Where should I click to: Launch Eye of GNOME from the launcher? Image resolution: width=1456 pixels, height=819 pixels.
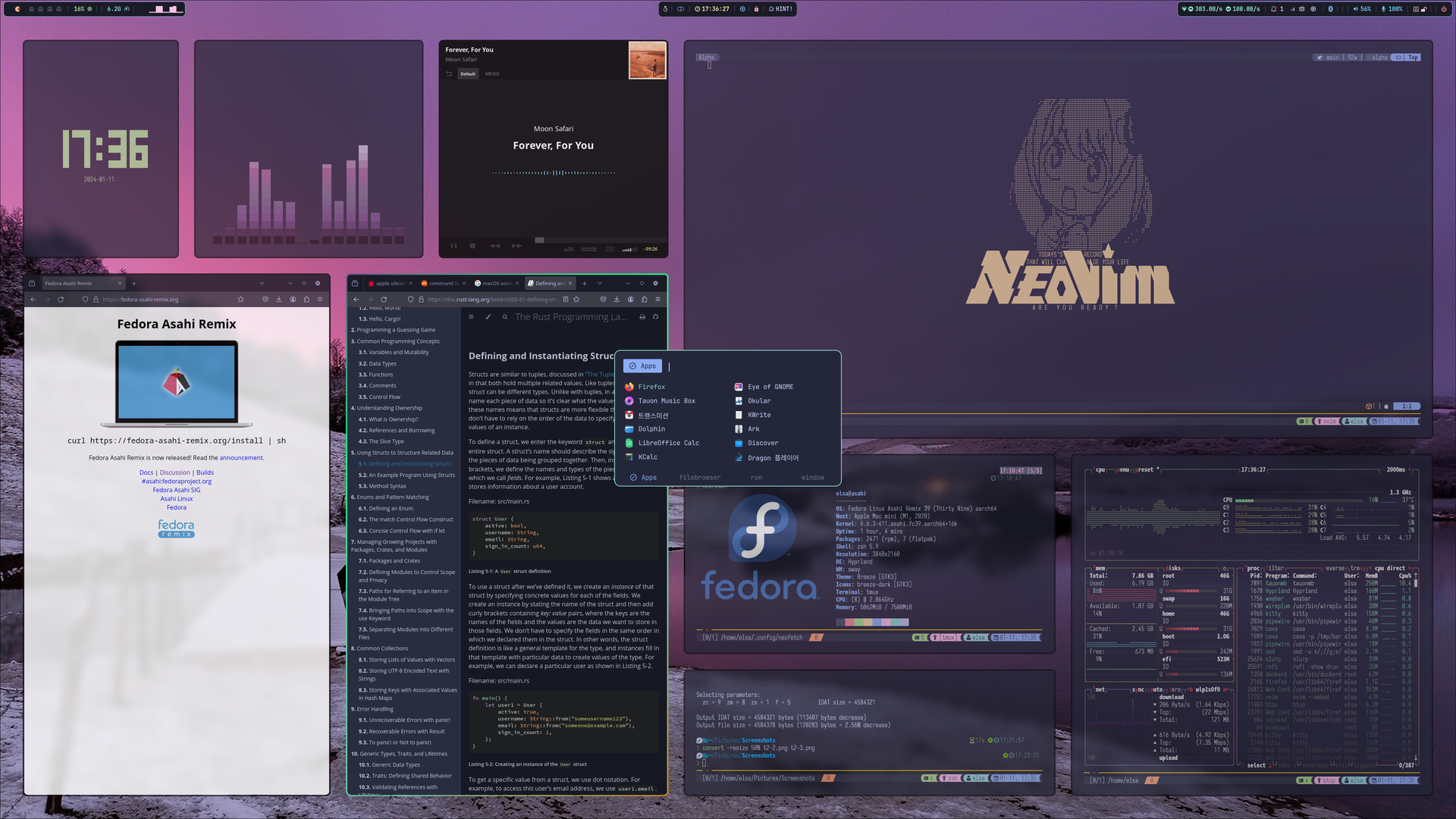point(770,387)
